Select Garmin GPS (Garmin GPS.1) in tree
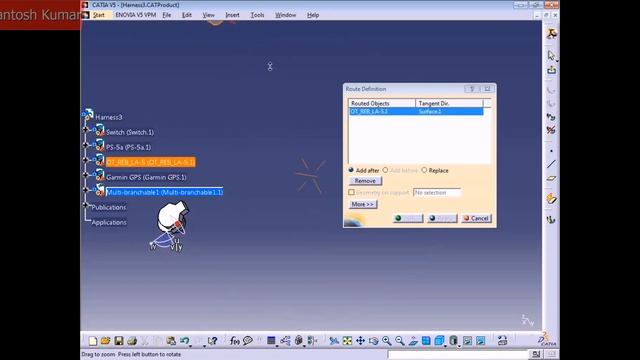Viewport: 640px width, 360px height. click(x=146, y=177)
